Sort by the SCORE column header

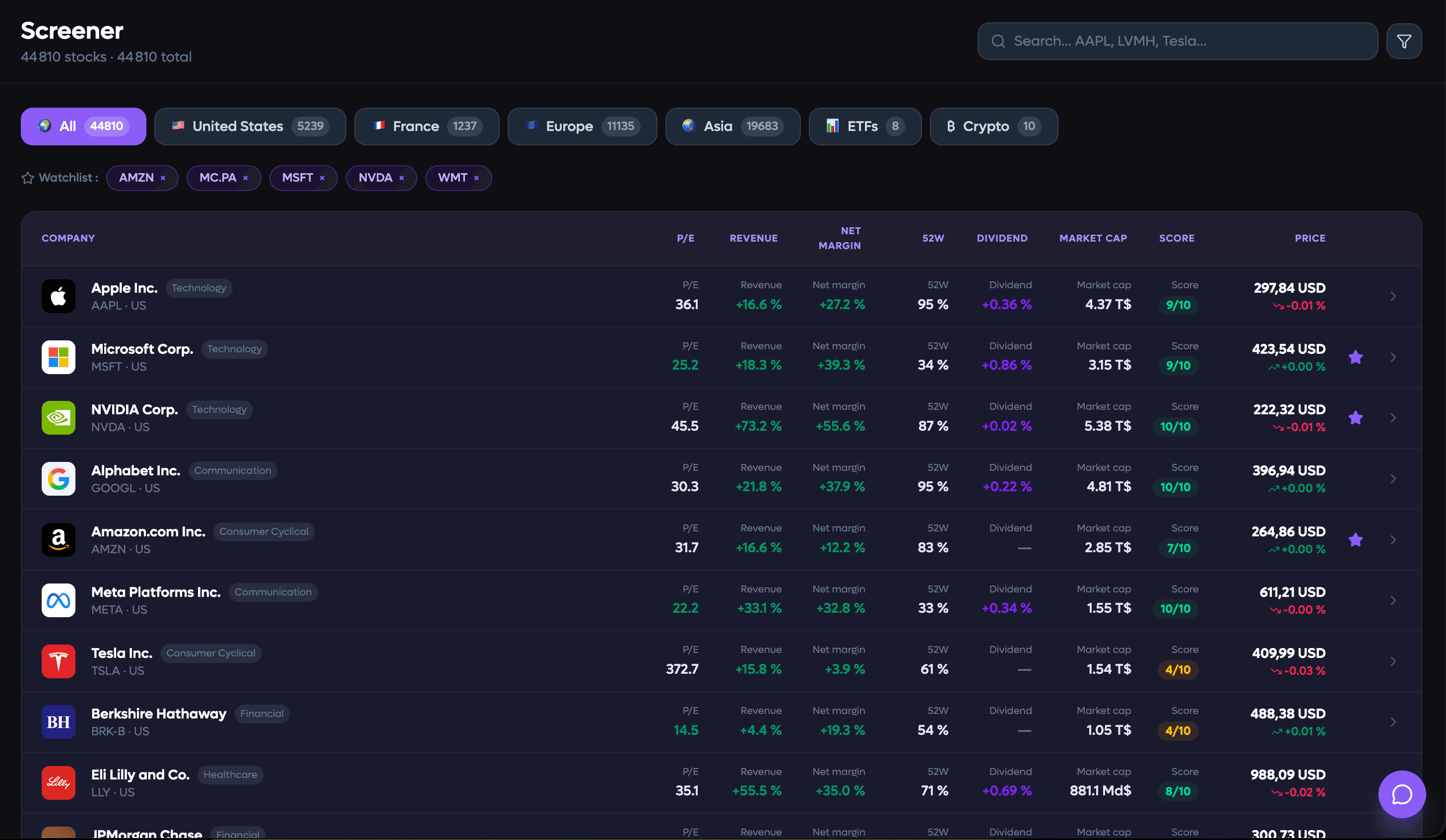1177,238
